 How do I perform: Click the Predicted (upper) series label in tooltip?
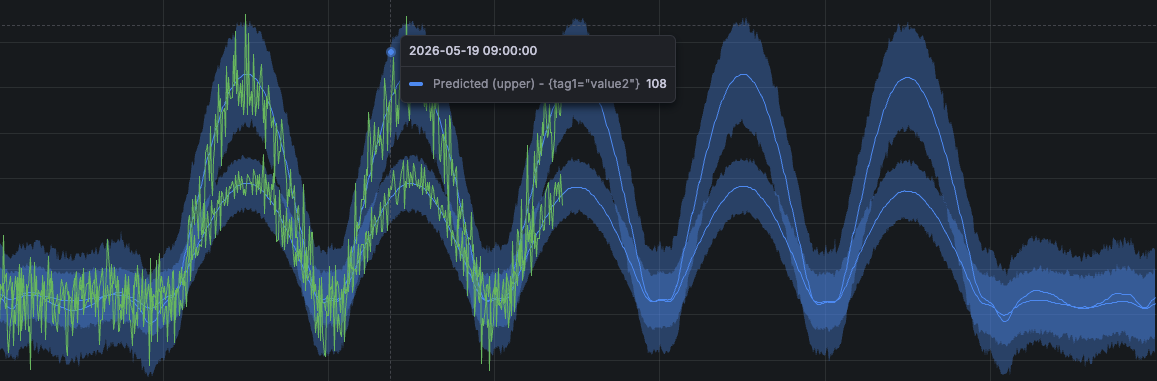pyautogui.click(x=536, y=84)
